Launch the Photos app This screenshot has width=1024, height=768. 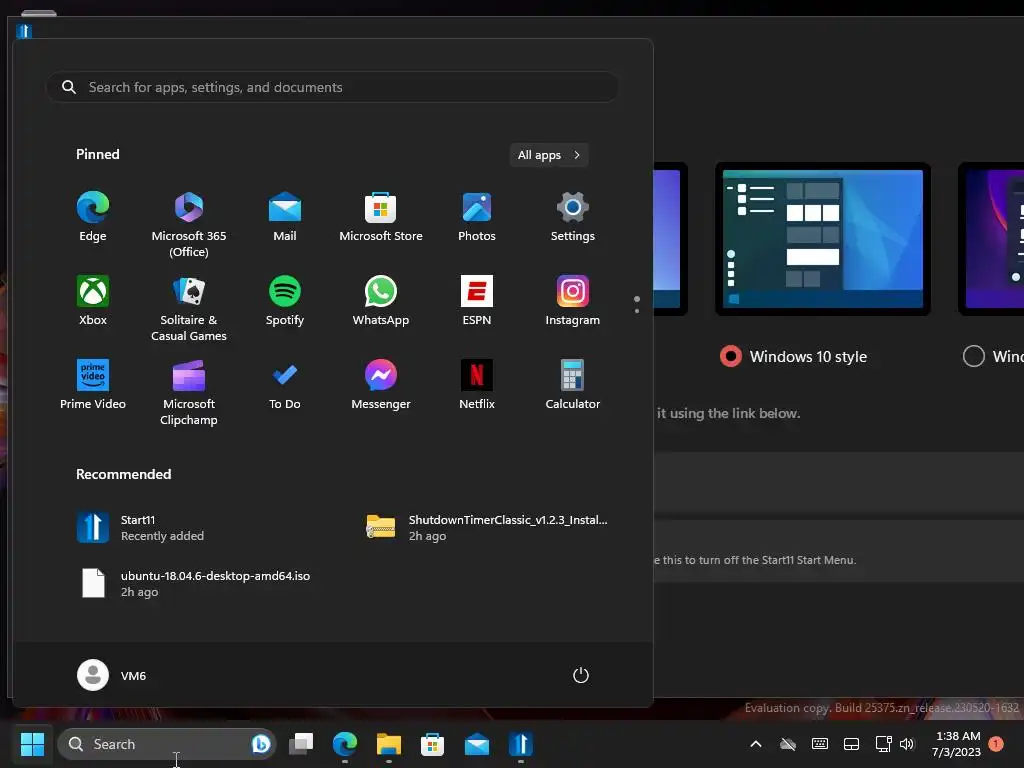(x=477, y=217)
